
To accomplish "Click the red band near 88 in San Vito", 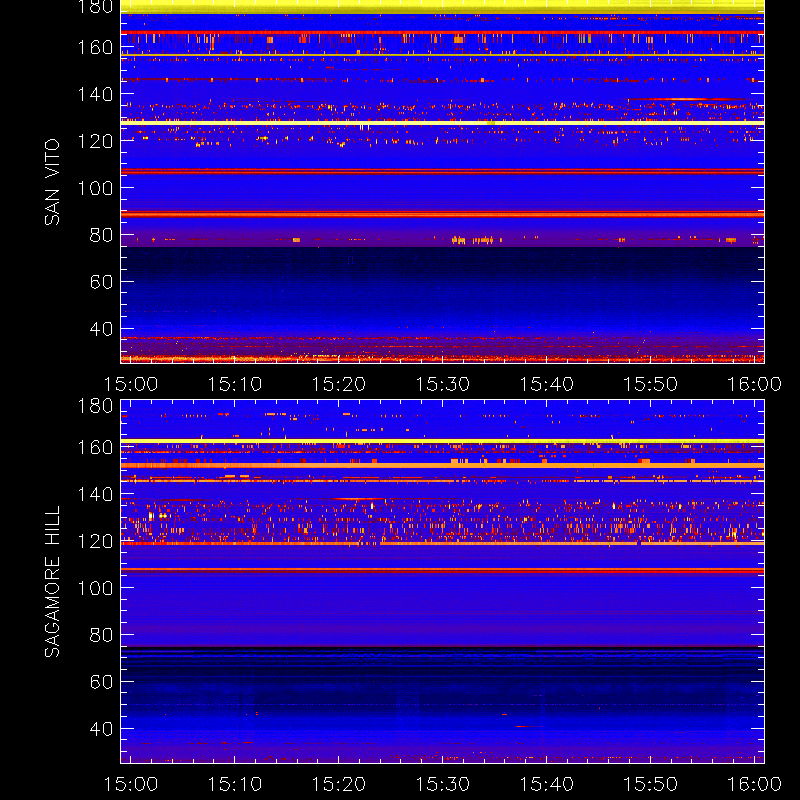I will tap(442, 214).
